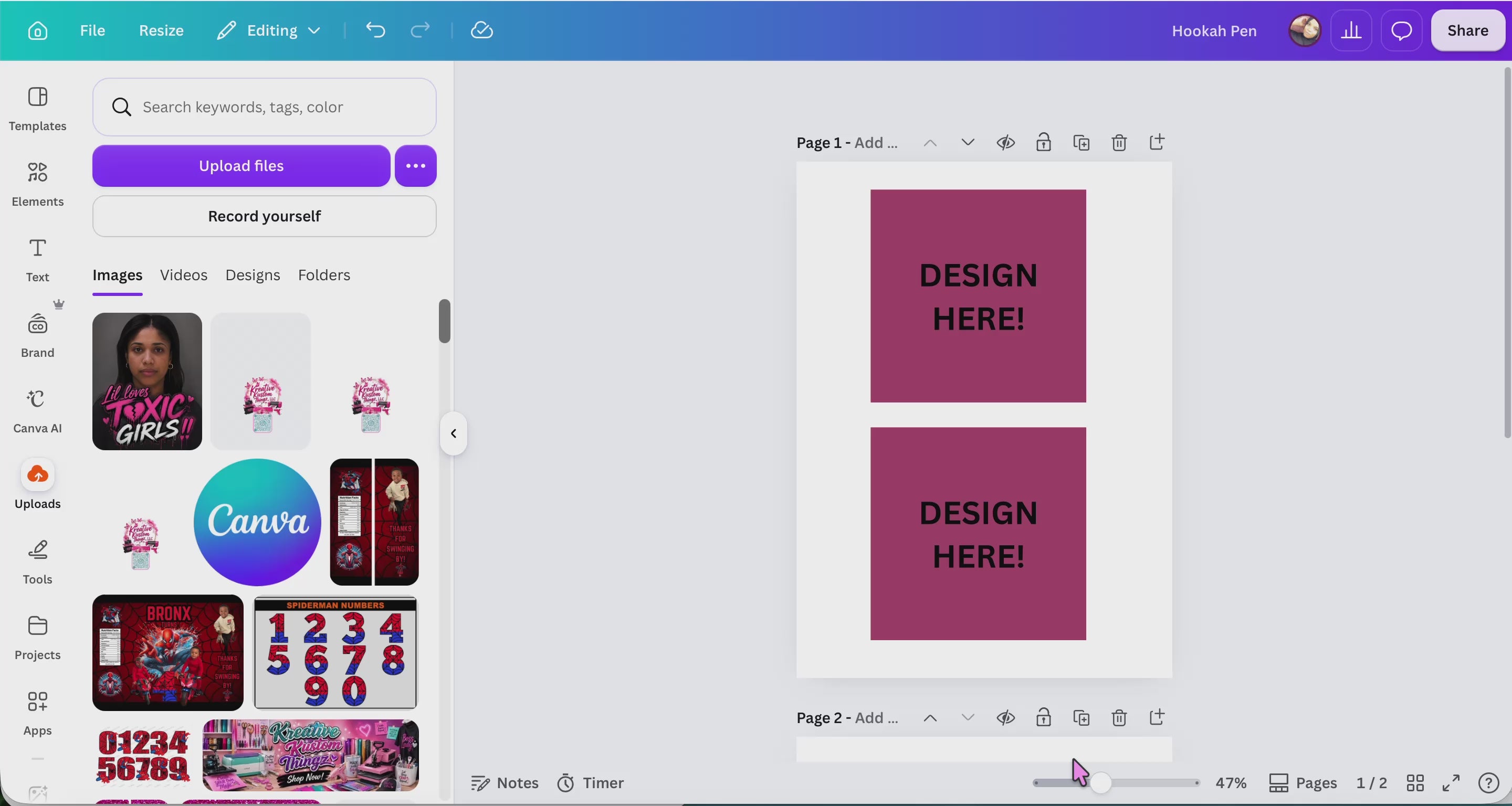Select the Spiderman Numbers uploaded image
The image size is (1512, 806).
pyautogui.click(x=335, y=652)
